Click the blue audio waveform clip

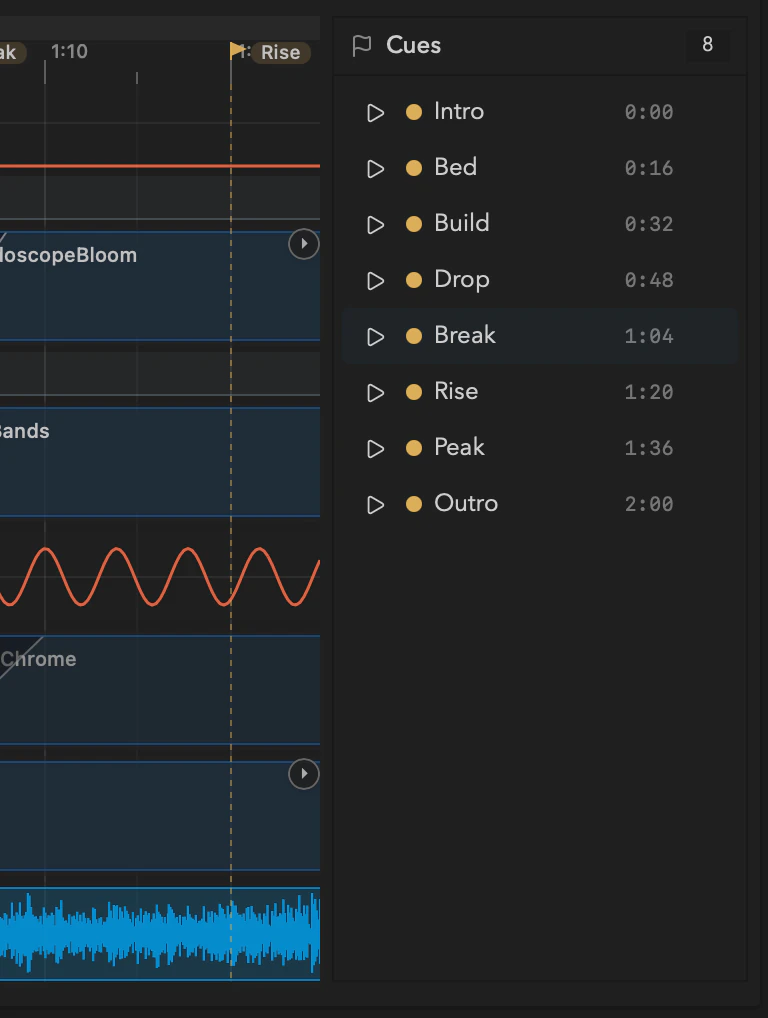tap(160, 934)
